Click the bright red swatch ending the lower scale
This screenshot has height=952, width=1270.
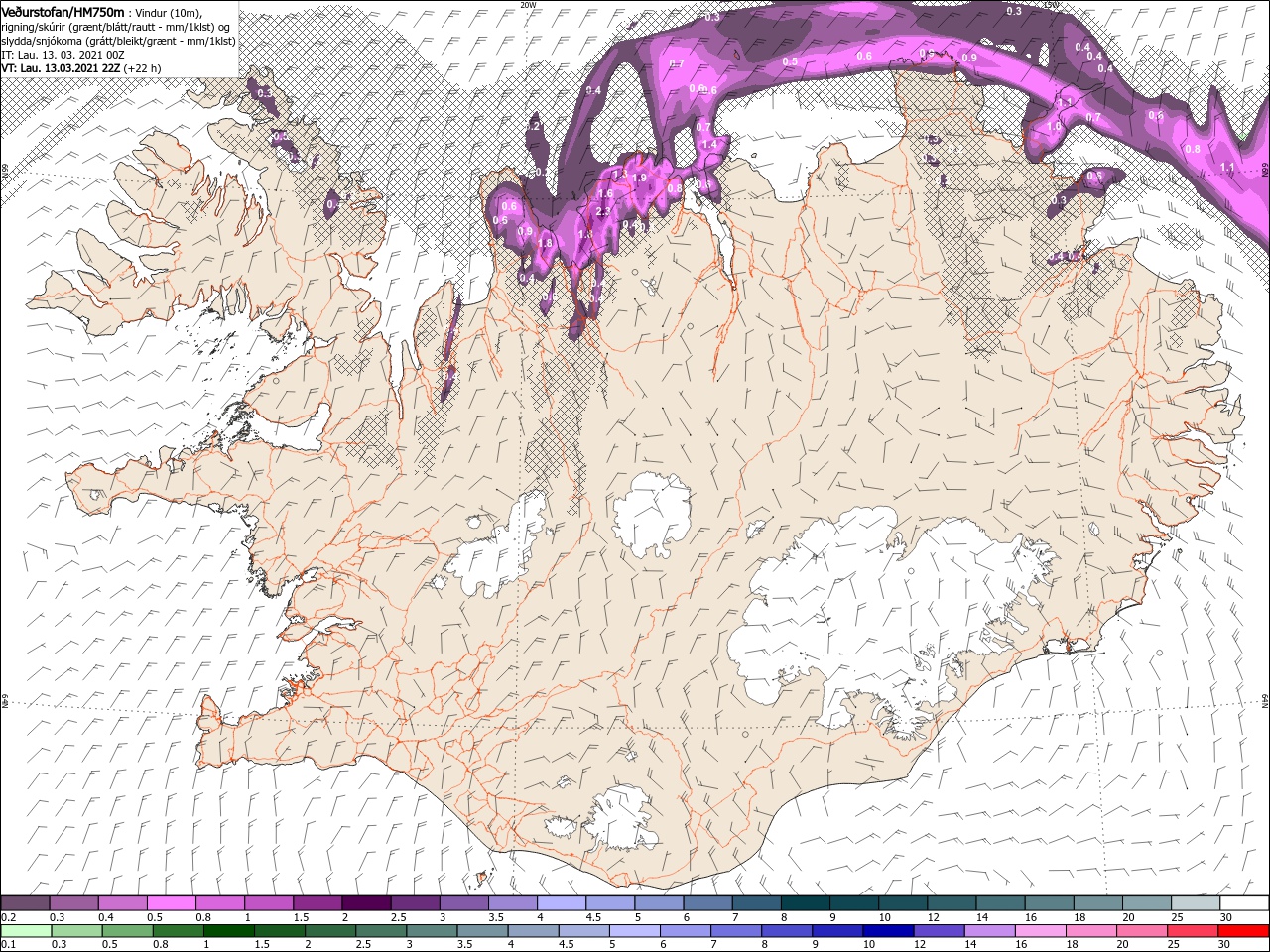coord(1244,931)
